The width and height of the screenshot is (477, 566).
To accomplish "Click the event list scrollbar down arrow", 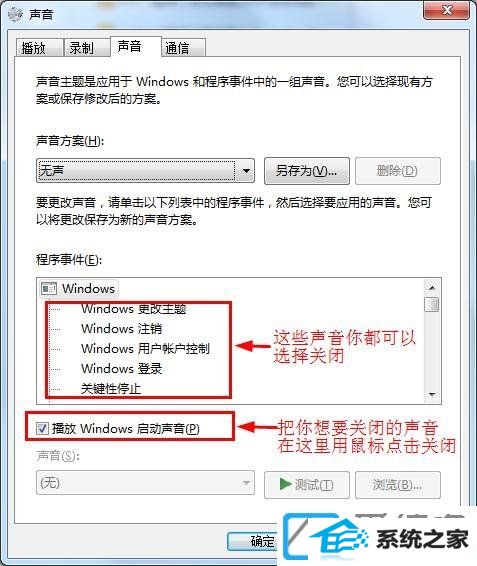I will pos(432,395).
